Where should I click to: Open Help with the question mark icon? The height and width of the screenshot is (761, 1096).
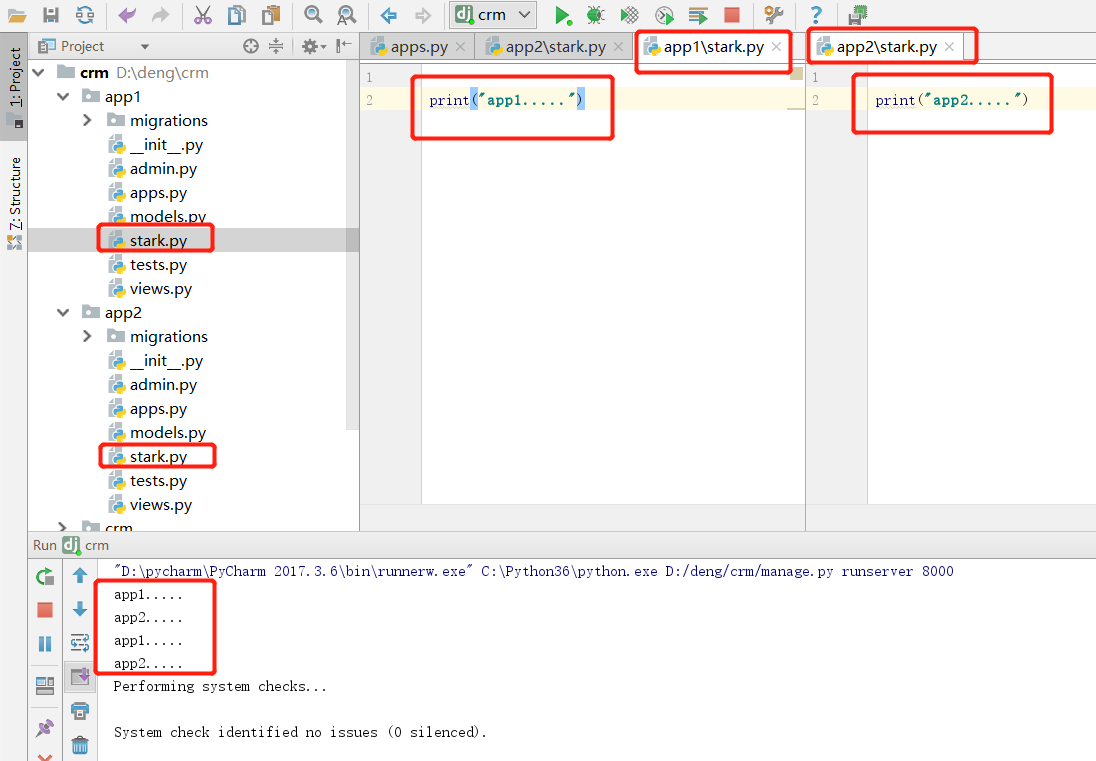816,15
